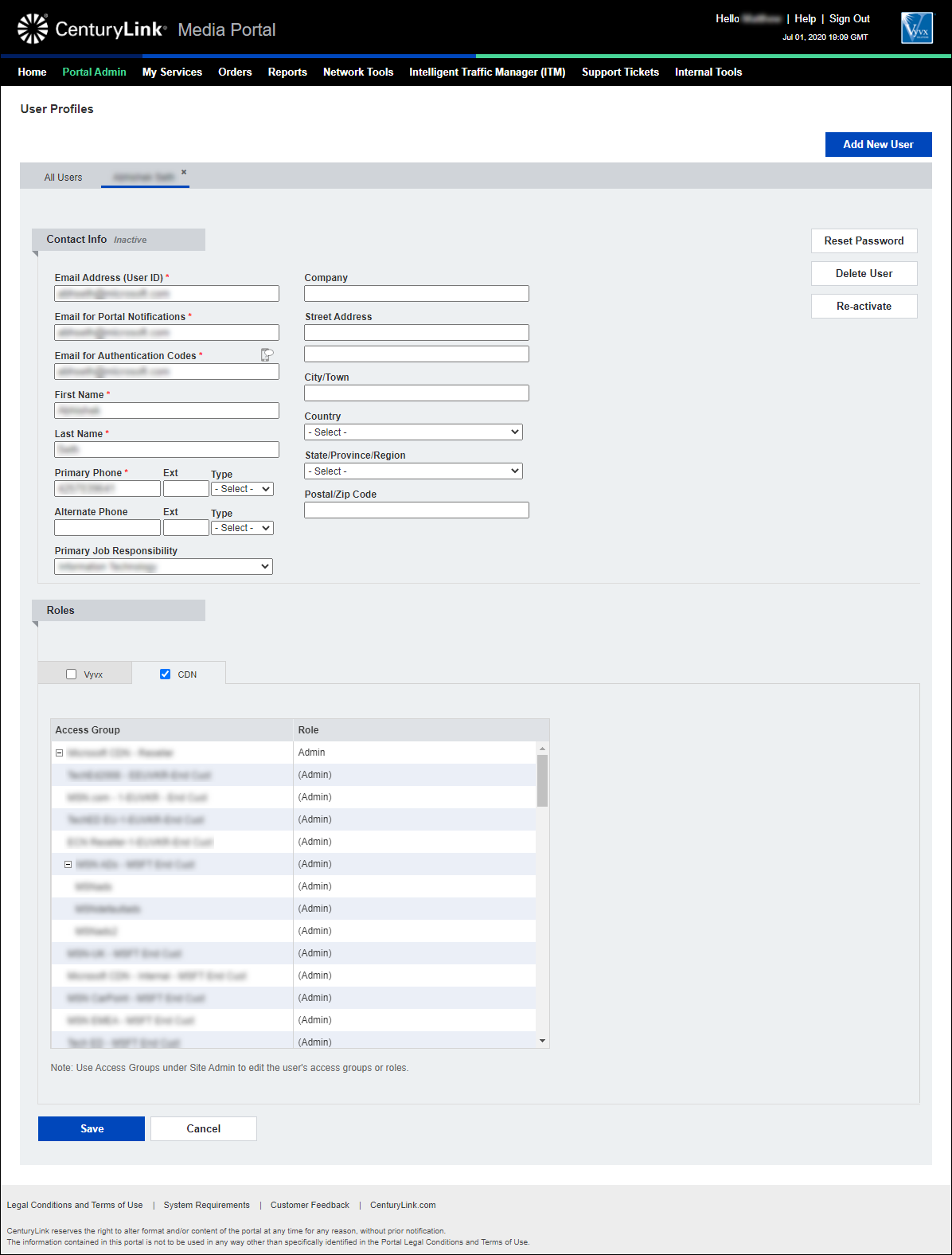Image resolution: width=952 pixels, height=1255 pixels.
Task: Click the Sign Out link
Action: tap(849, 18)
